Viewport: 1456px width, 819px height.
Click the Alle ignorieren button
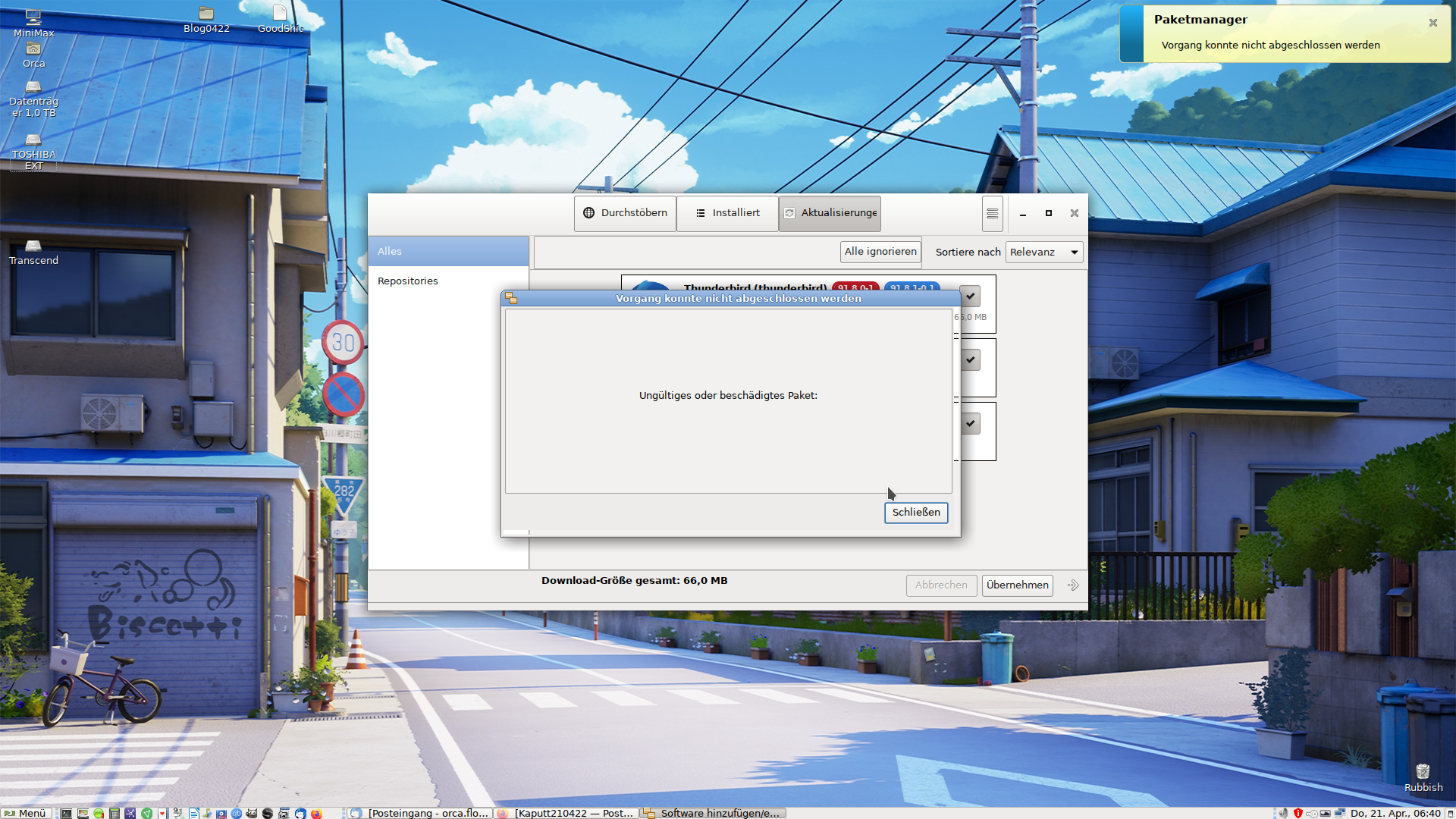(880, 252)
